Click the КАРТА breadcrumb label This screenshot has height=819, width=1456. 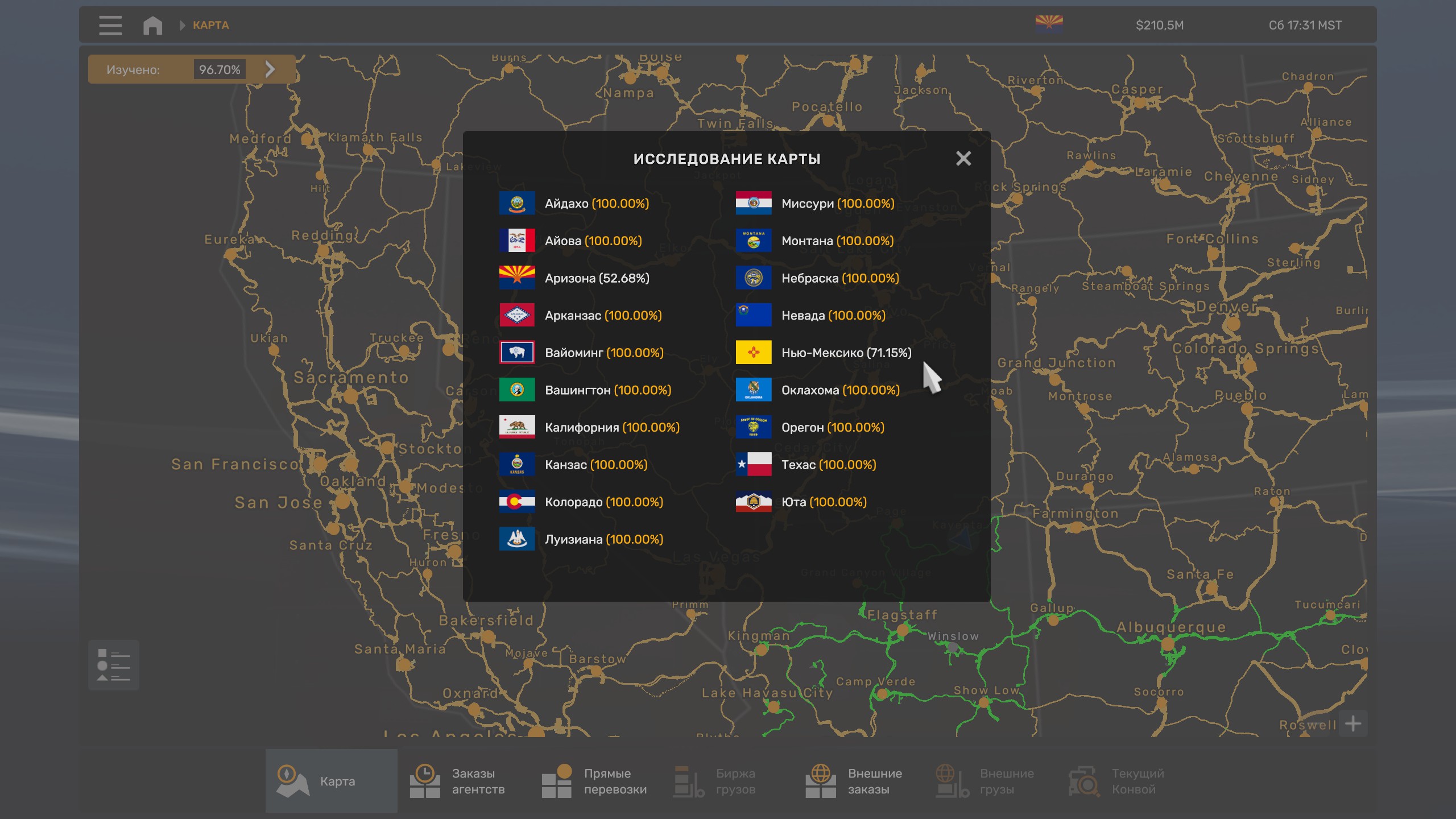pyautogui.click(x=210, y=26)
